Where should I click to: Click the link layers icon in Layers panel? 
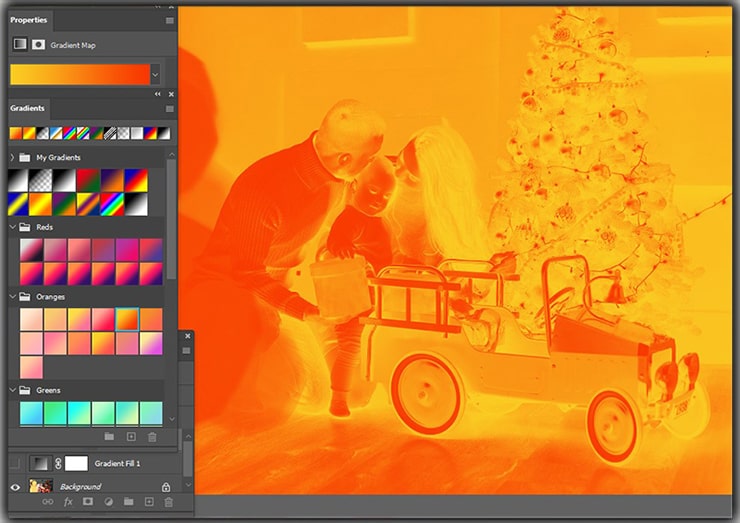coord(48,502)
